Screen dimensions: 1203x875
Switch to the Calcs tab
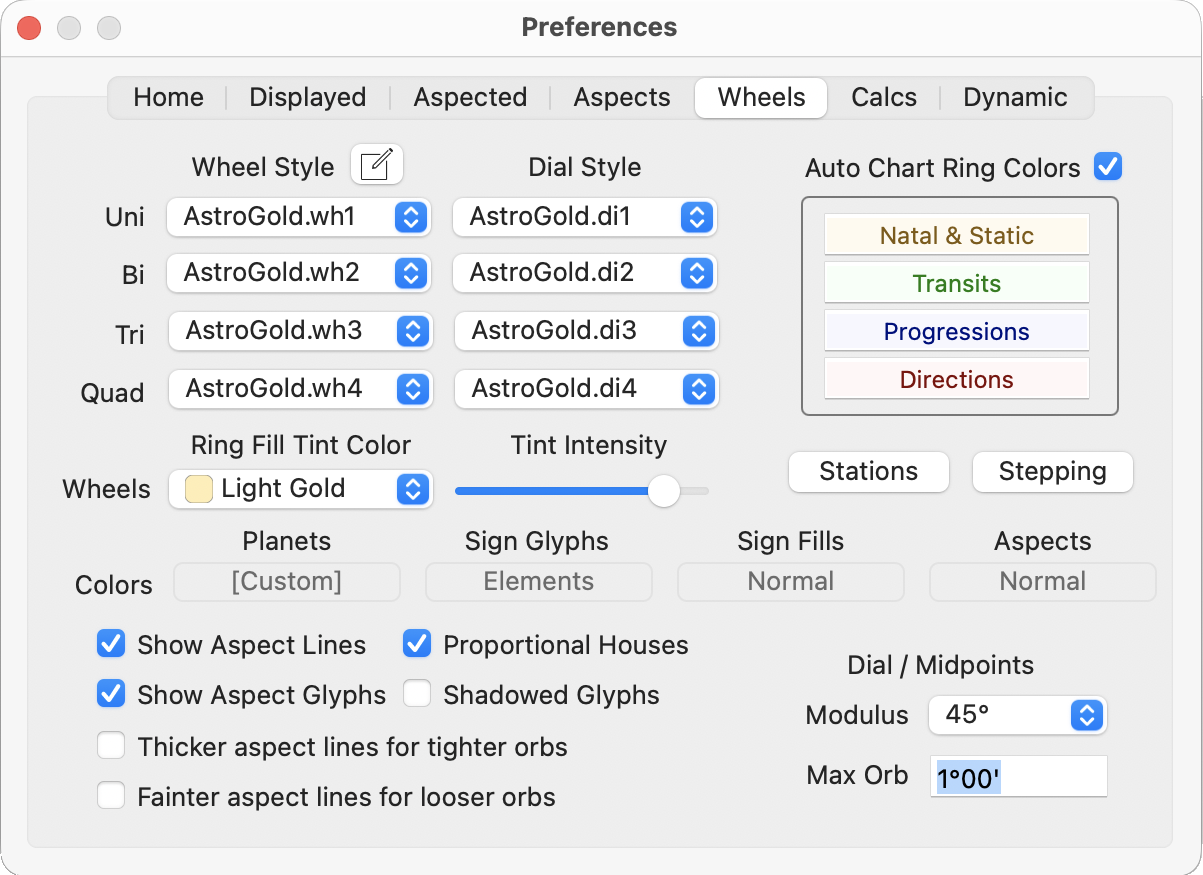tap(883, 97)
